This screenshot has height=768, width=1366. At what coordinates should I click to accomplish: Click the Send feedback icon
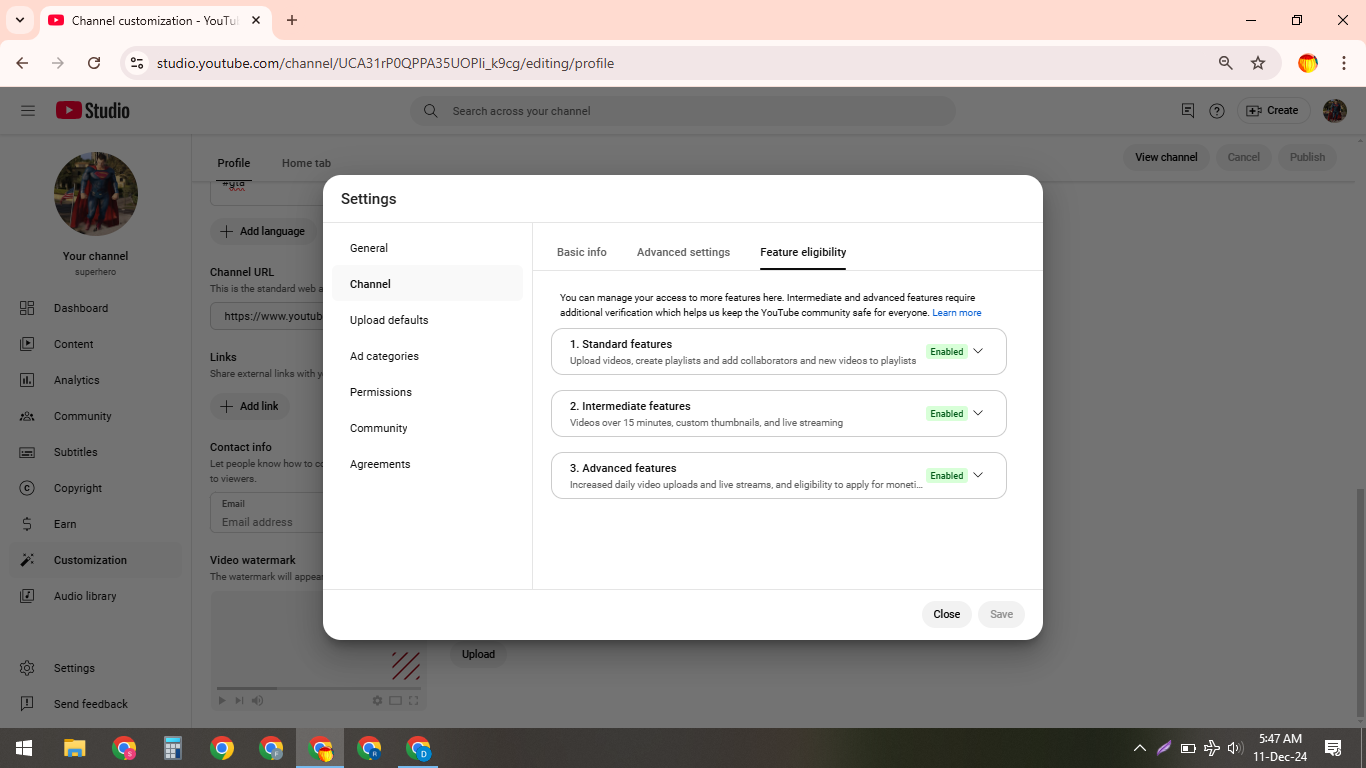27,704
